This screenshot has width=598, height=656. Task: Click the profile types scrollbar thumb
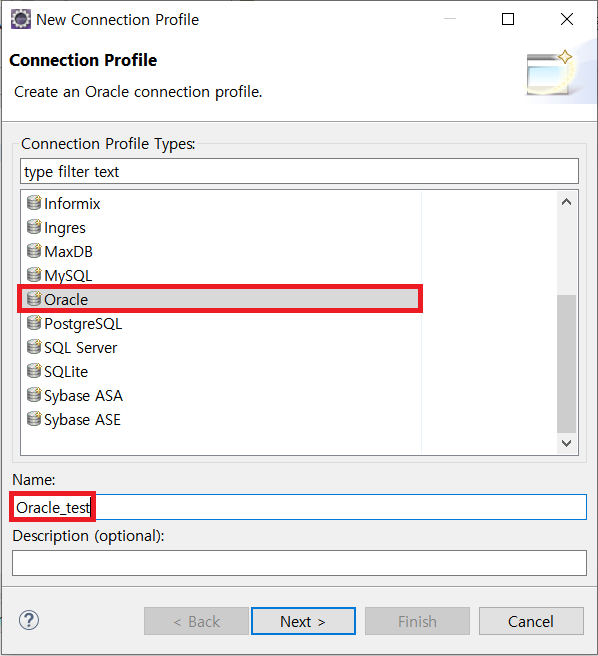(567, 364)
